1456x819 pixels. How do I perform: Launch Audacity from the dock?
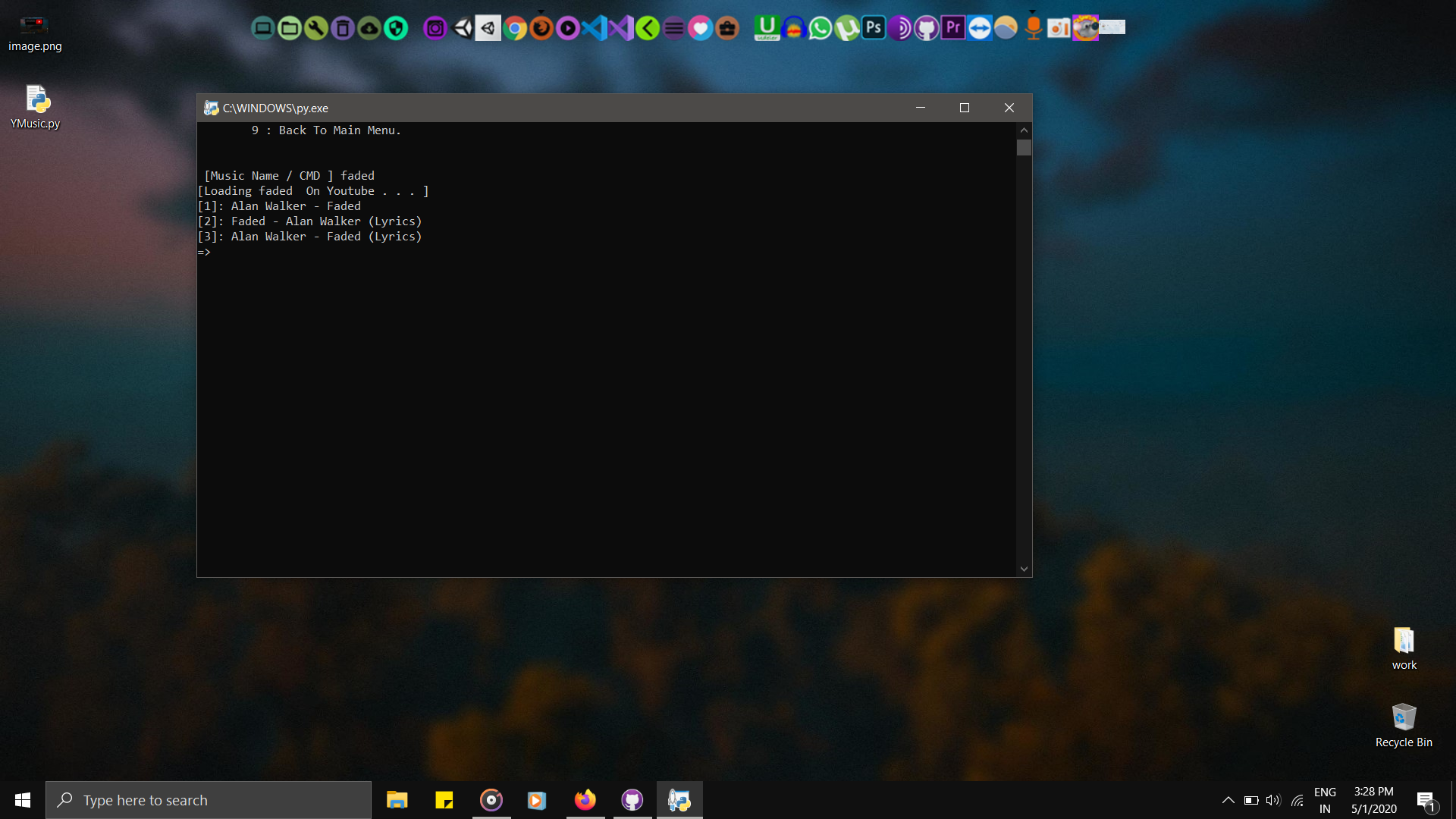click(x=793, y=29)
